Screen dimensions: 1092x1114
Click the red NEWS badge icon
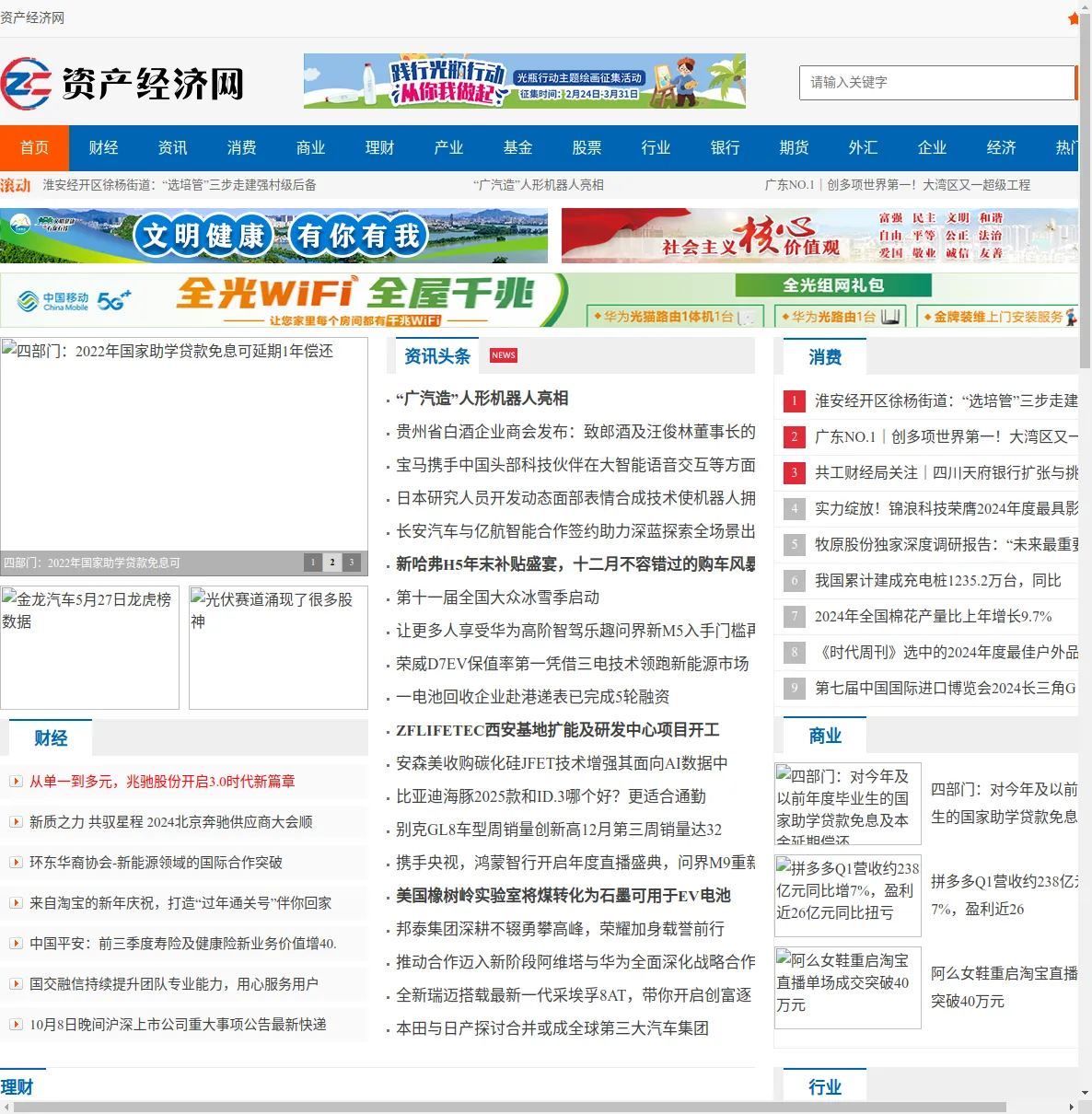(x=504, y=355)
